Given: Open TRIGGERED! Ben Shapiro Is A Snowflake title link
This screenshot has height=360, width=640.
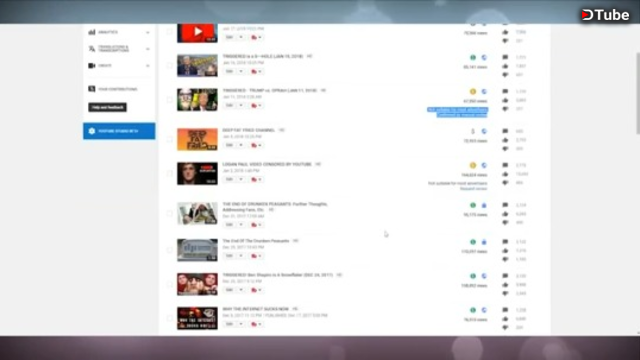Looking at the screenshot, I should click(278, 275).
